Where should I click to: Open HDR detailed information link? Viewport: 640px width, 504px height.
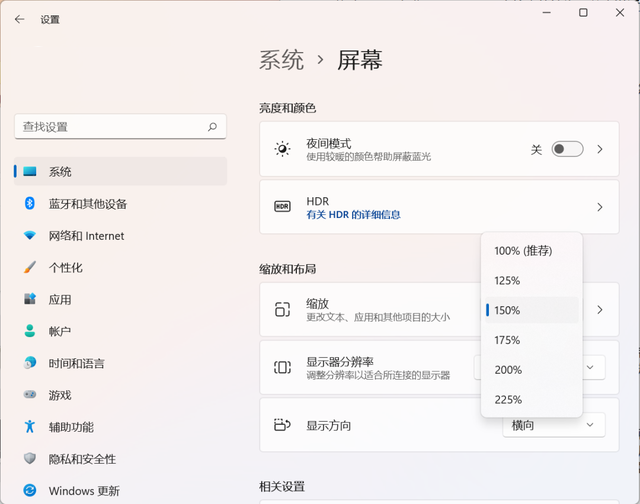(x=353, y=215)
